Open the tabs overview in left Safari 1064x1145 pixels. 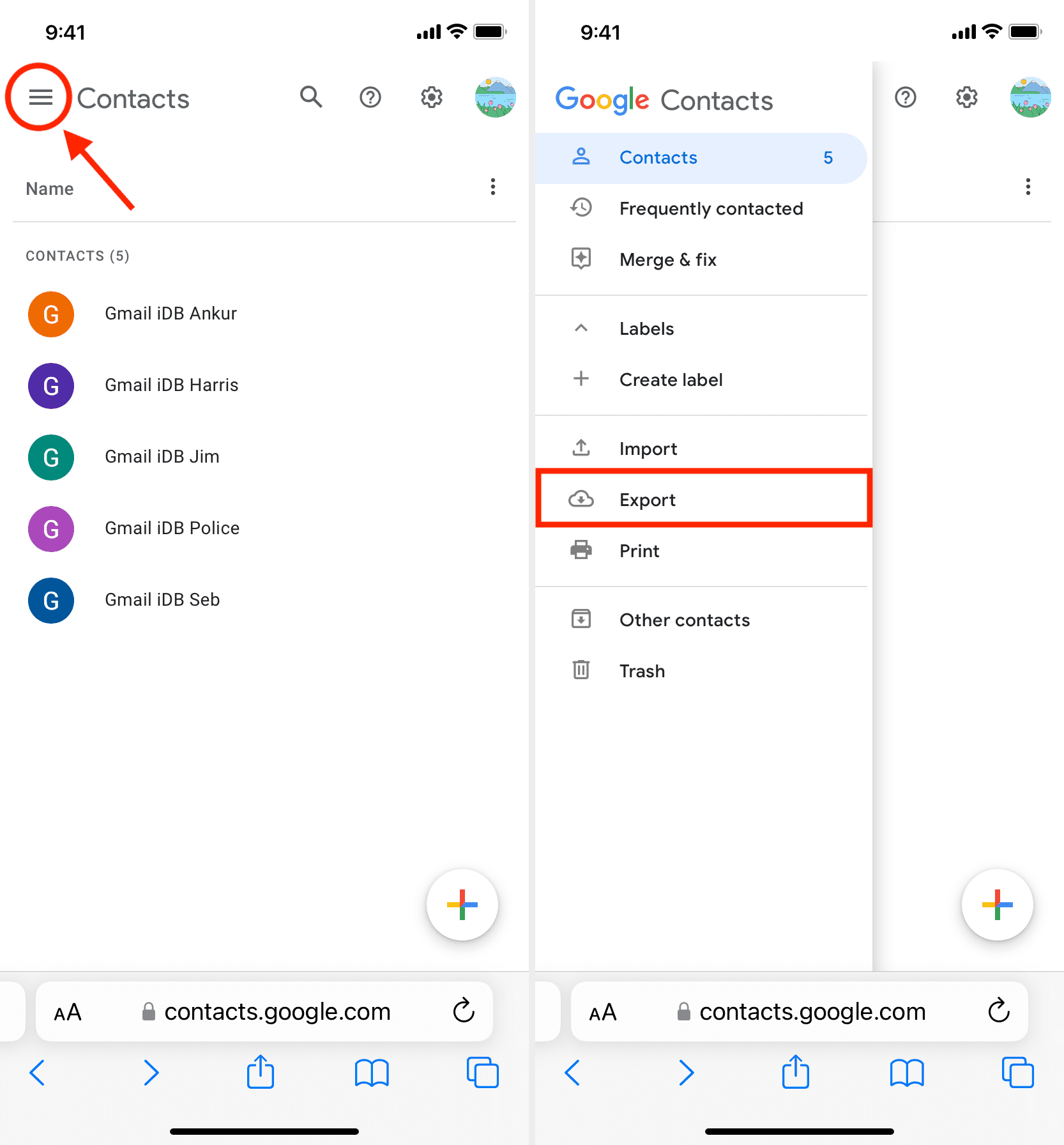point(483,1072)
